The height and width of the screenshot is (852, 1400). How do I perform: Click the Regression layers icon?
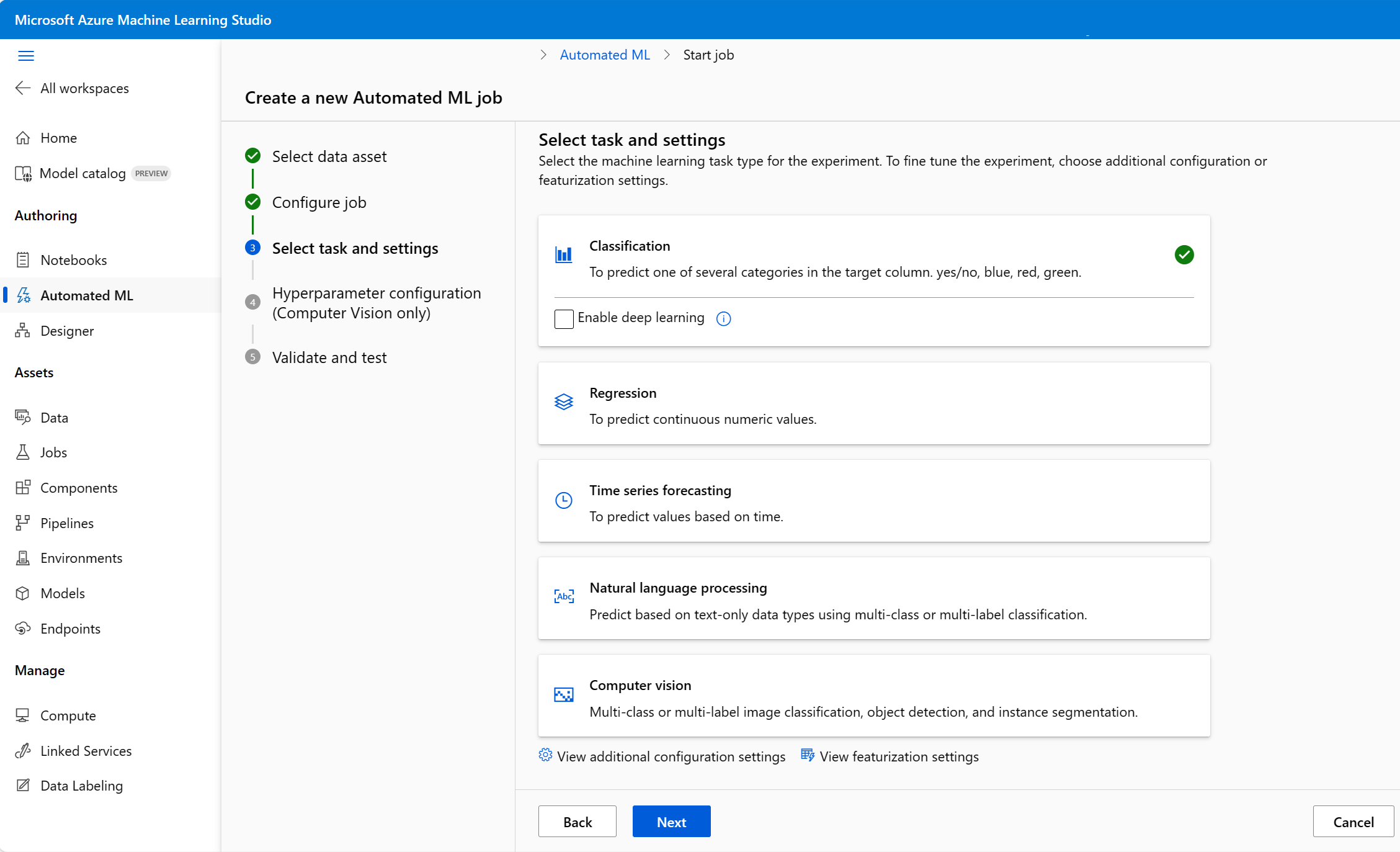tap(564, 401)
